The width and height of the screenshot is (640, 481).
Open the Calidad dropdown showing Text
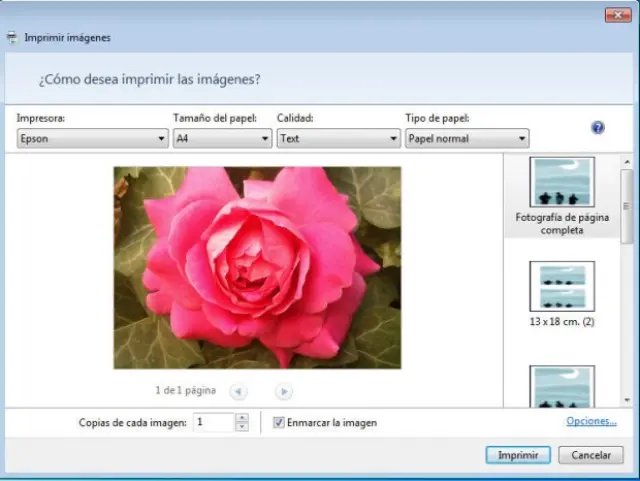tap(338, 139)
